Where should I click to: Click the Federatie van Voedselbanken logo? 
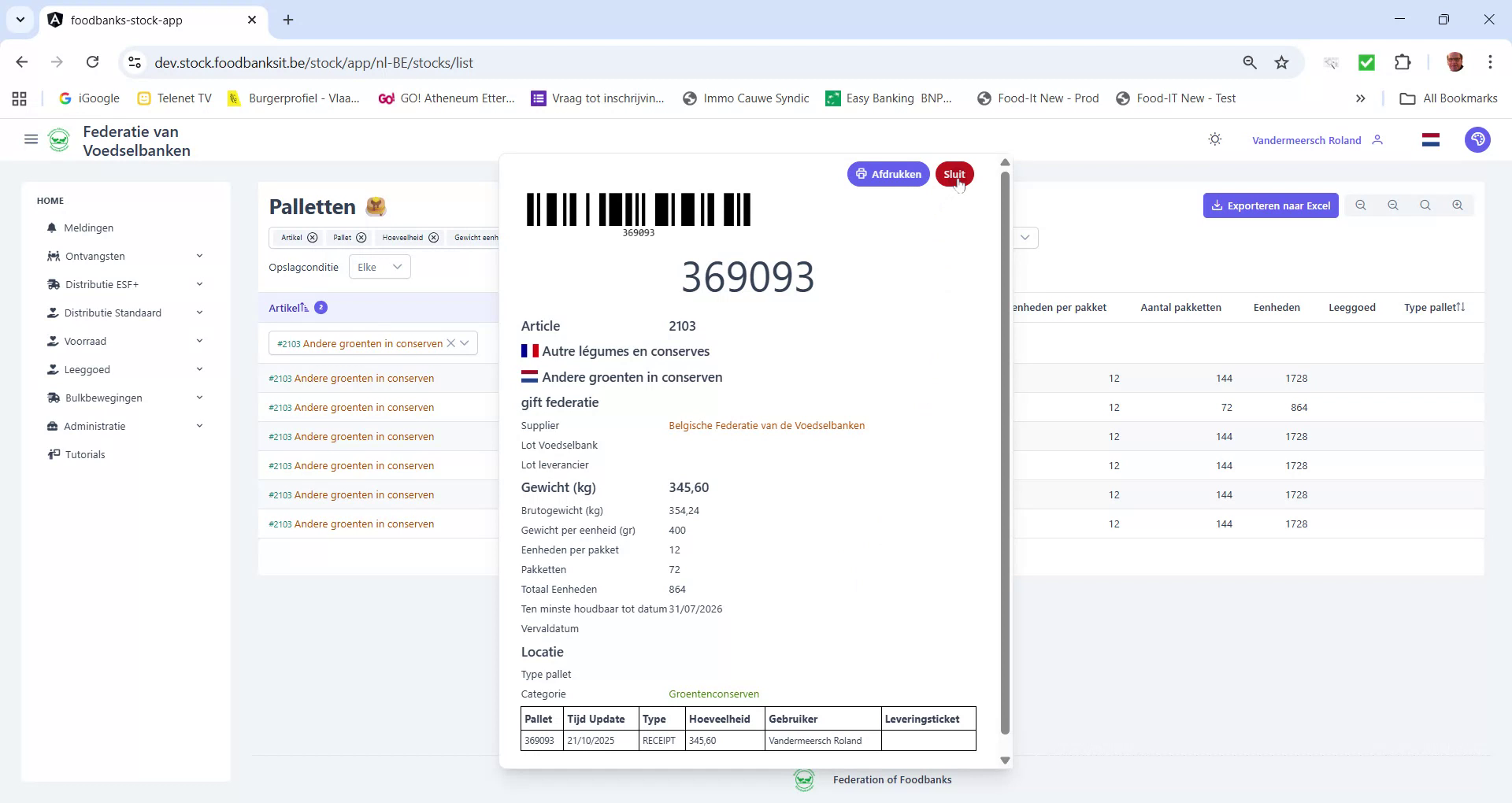(x=60, y=139)
